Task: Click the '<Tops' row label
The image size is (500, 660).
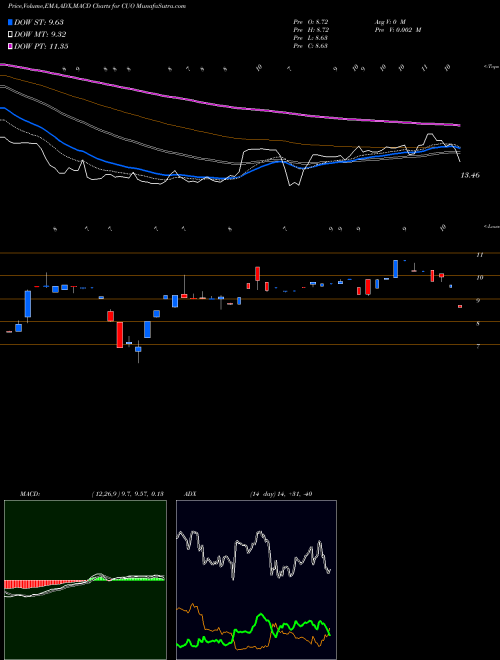Action: pos(491,67)
